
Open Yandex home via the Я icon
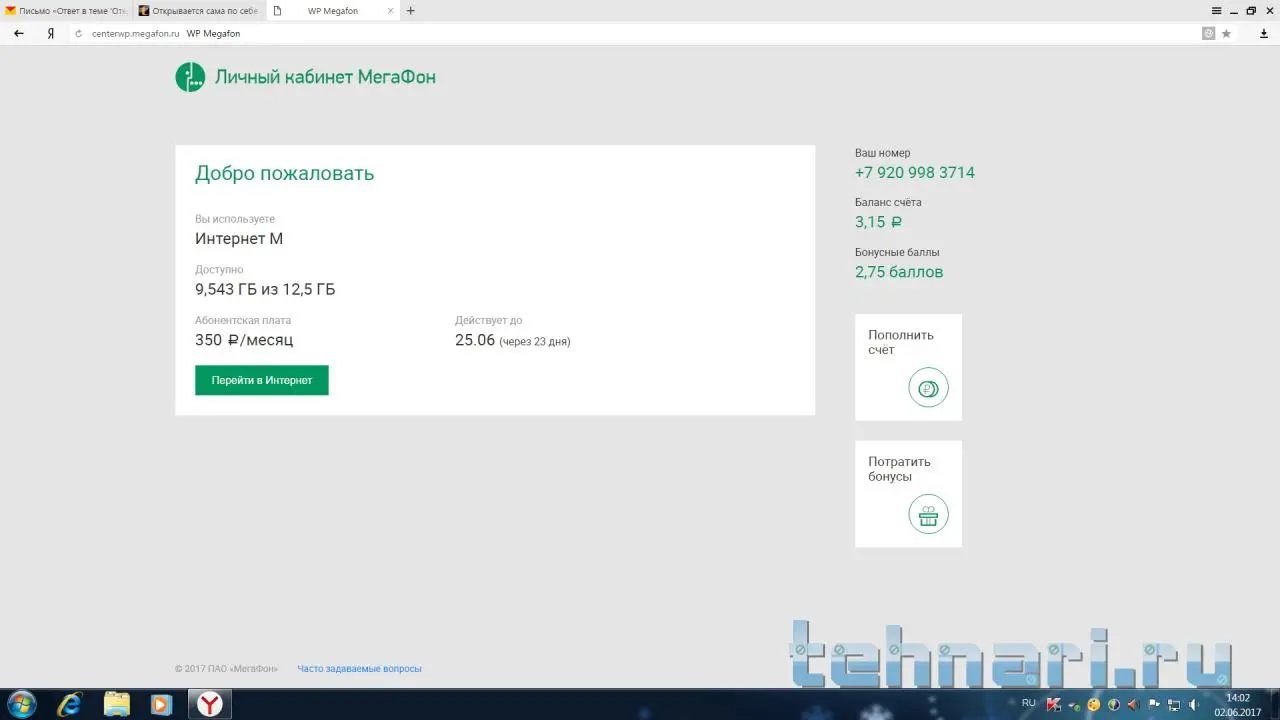coord(50,33)
